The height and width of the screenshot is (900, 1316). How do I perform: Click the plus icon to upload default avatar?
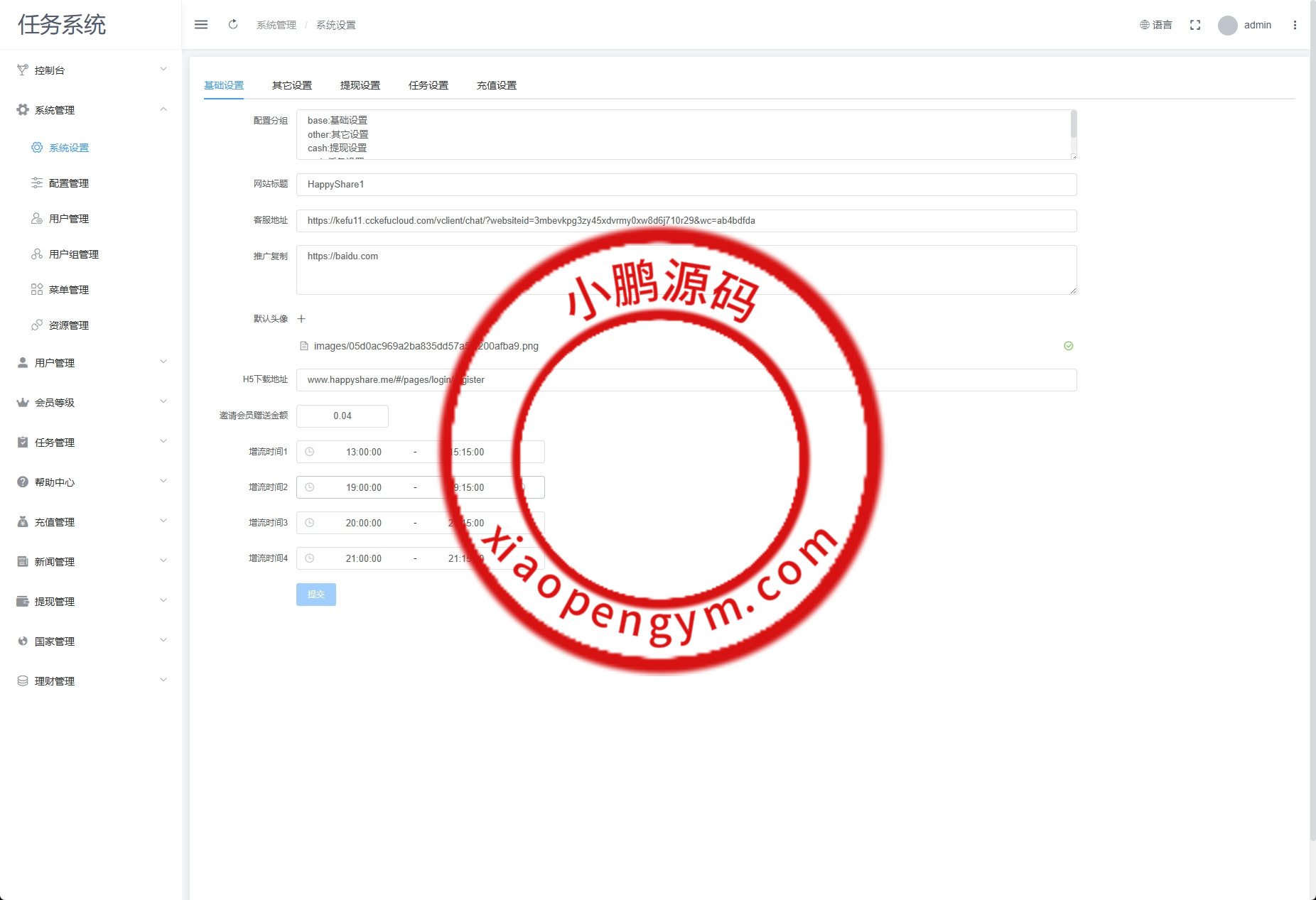coord(301,319)
